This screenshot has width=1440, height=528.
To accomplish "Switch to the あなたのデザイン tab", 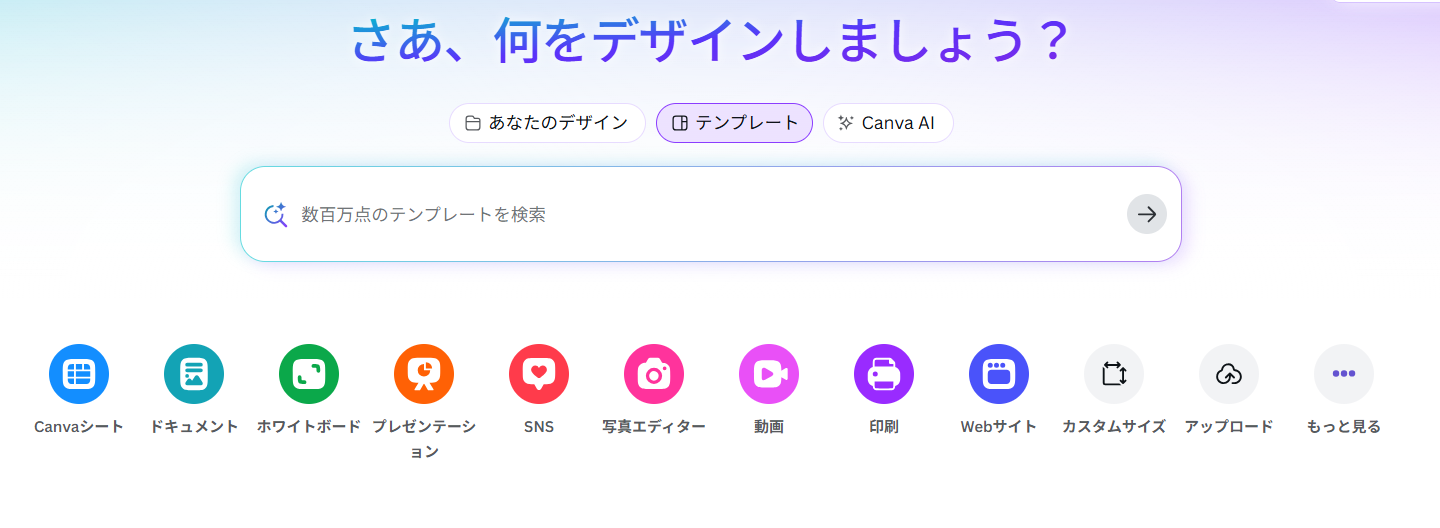I will (547, 123).
